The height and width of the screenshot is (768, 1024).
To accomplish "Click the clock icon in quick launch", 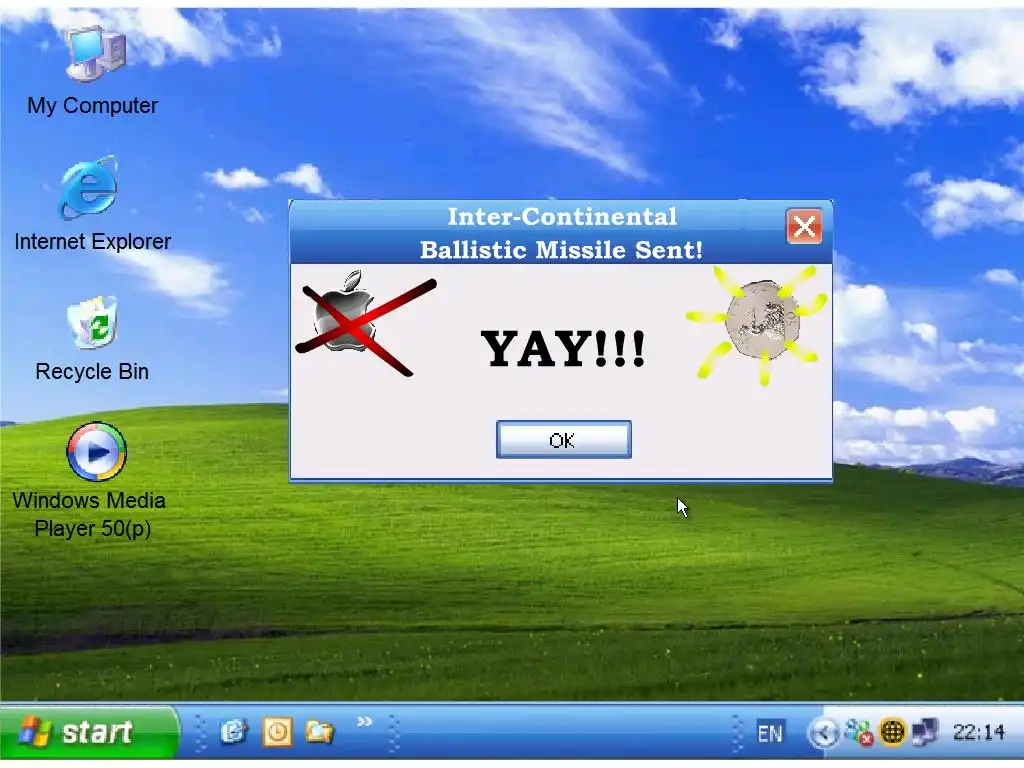I will [277, 731].
